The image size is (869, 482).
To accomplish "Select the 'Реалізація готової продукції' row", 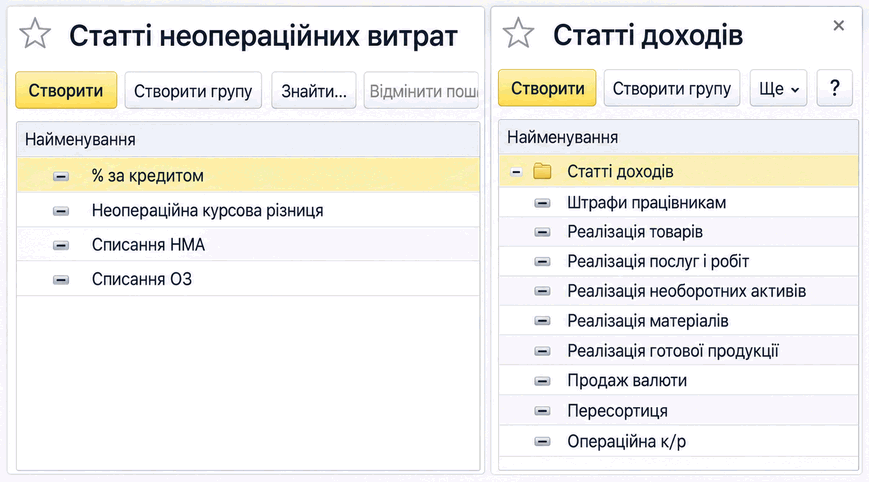I will pos(678,351).
